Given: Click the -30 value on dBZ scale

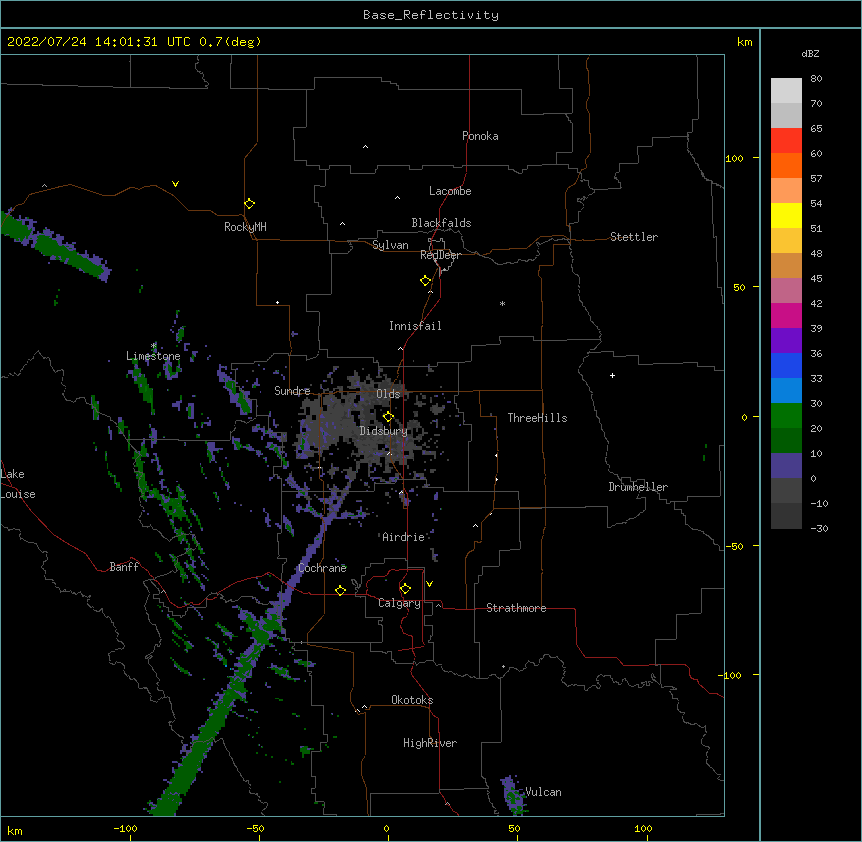Looking at the screenshot, I should point(819,528).
